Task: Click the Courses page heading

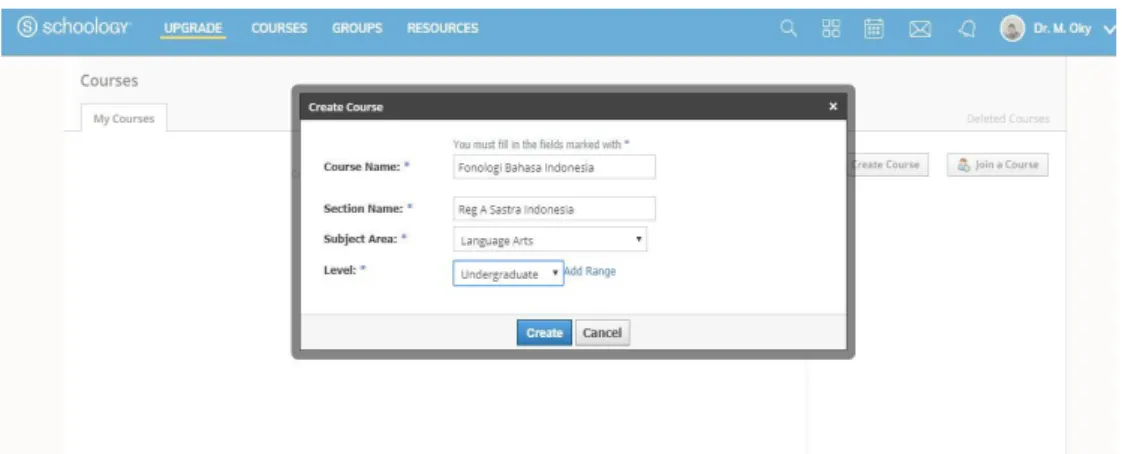Action: coord(109,80)
